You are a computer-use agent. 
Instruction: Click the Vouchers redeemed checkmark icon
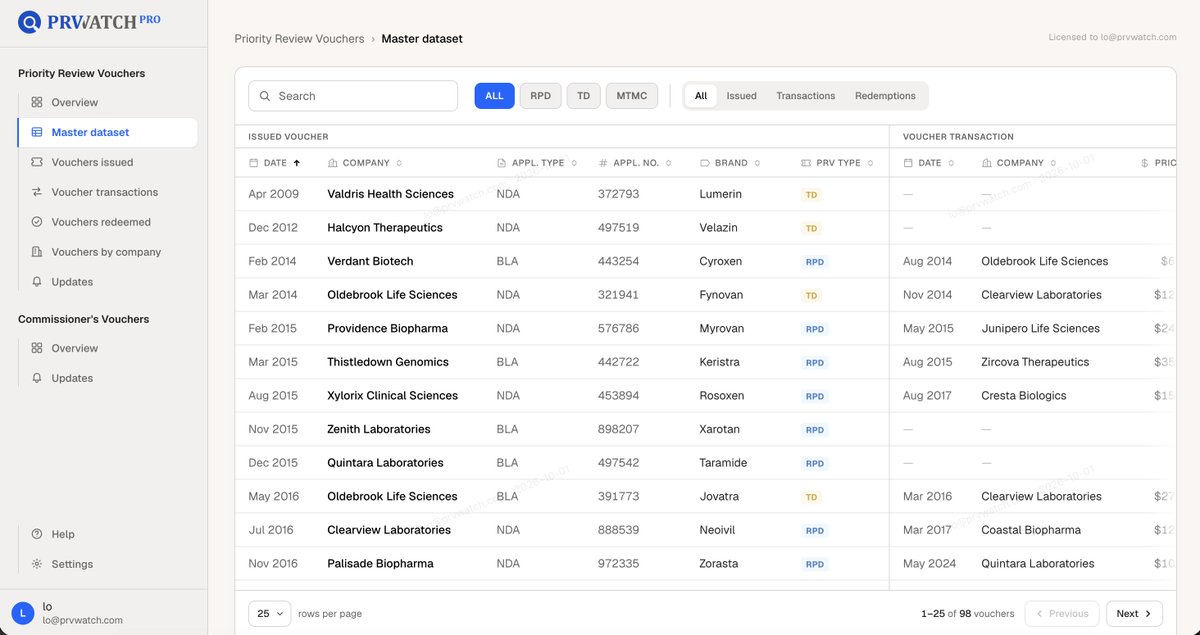tap(37, 222)
